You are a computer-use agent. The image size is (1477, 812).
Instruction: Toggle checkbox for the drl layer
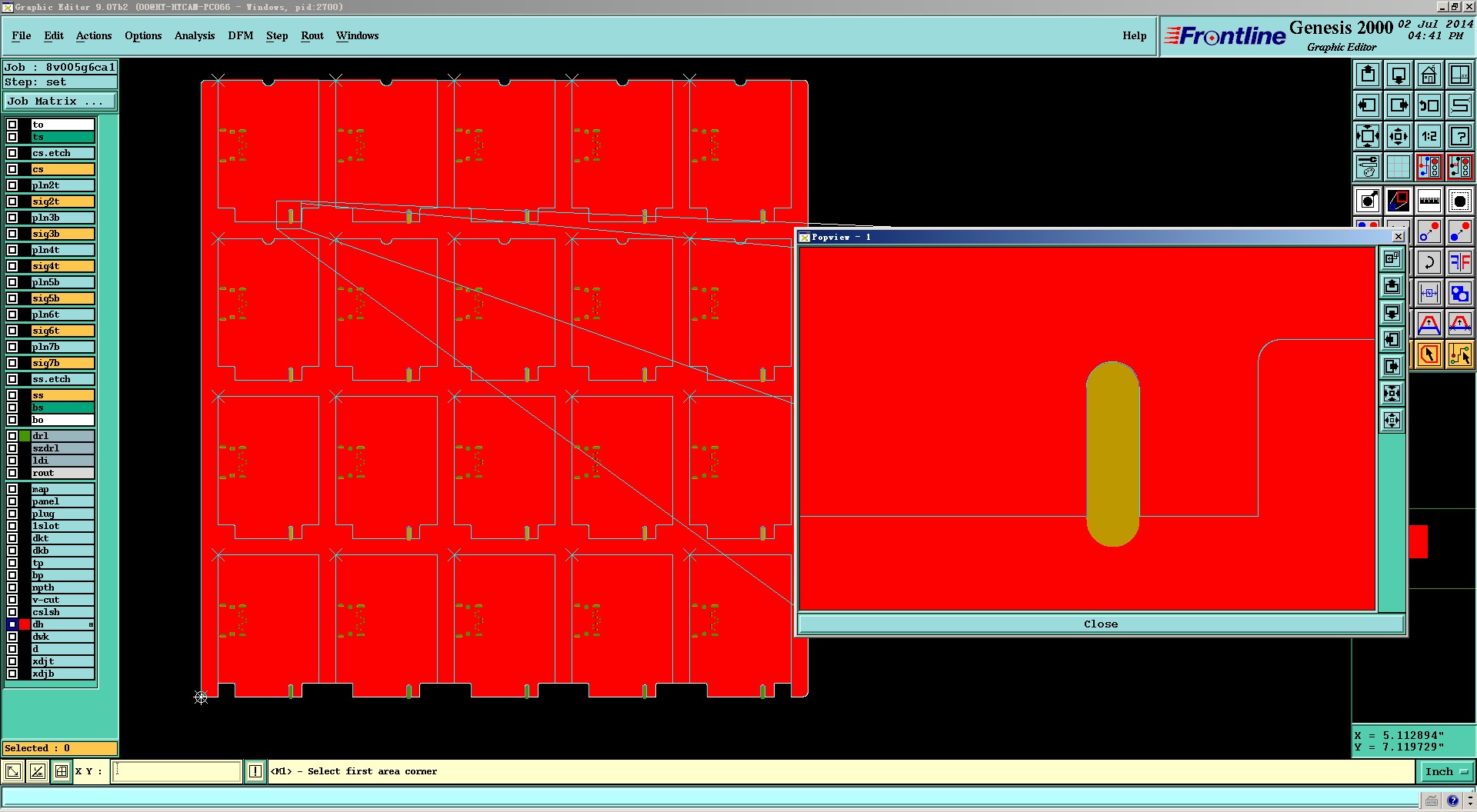tap(12, 436)
